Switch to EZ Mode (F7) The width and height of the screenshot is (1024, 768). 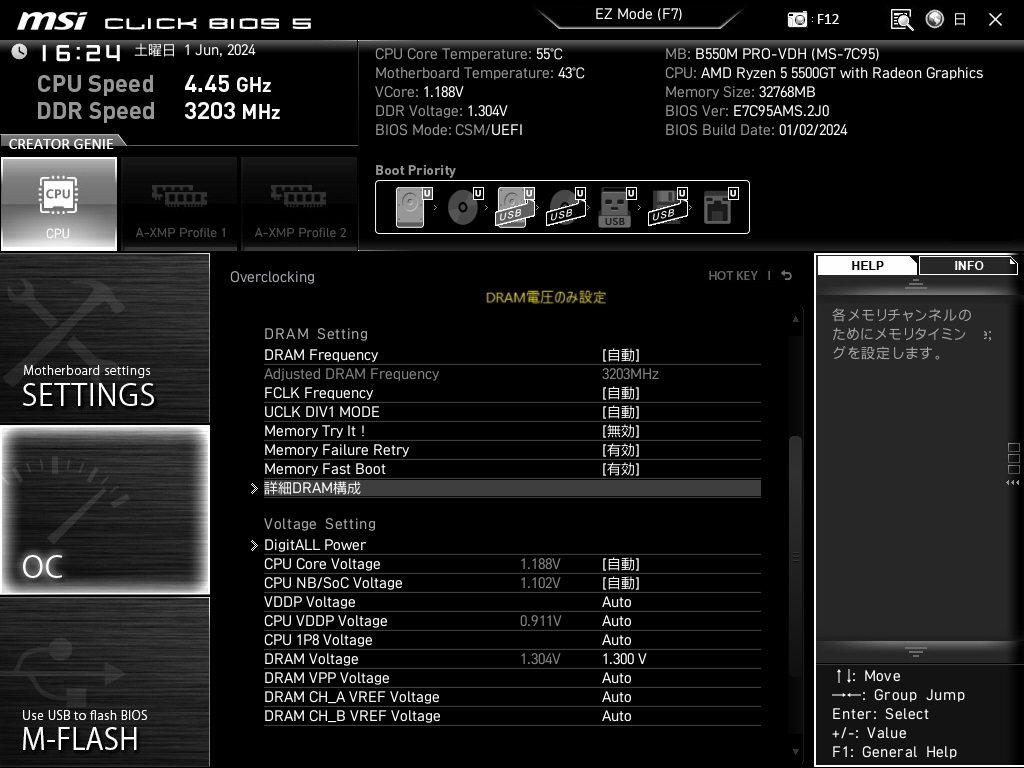click(x=639, y=14)
